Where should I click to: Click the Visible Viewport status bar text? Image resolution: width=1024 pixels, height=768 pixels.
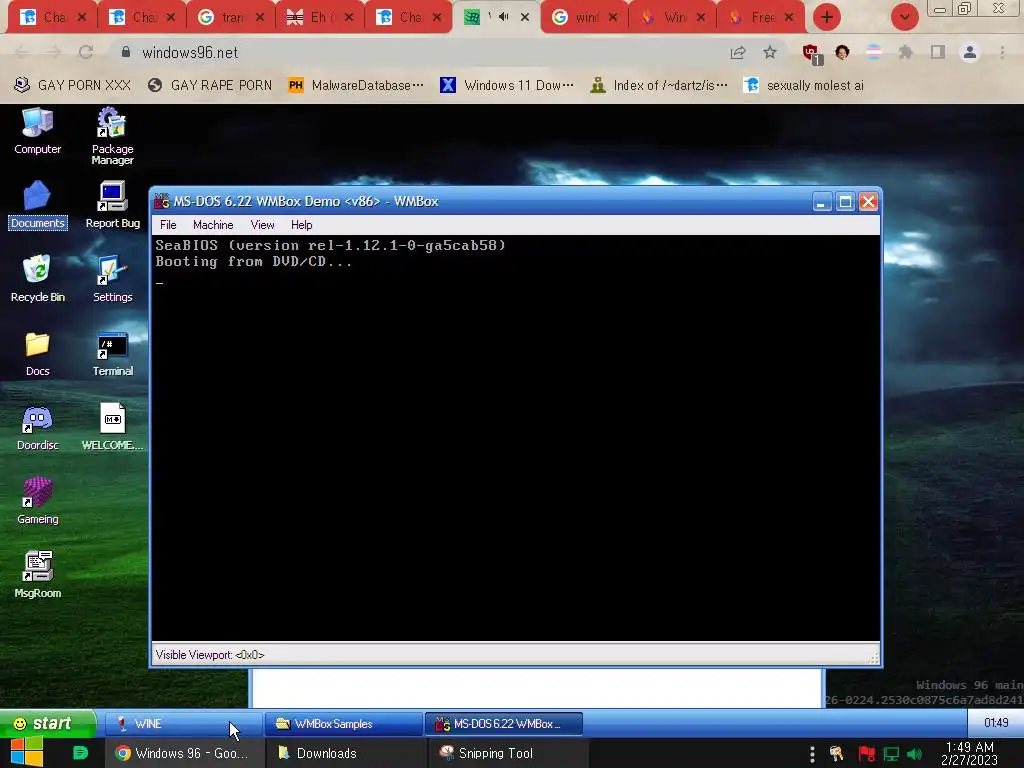coord(210,655)
